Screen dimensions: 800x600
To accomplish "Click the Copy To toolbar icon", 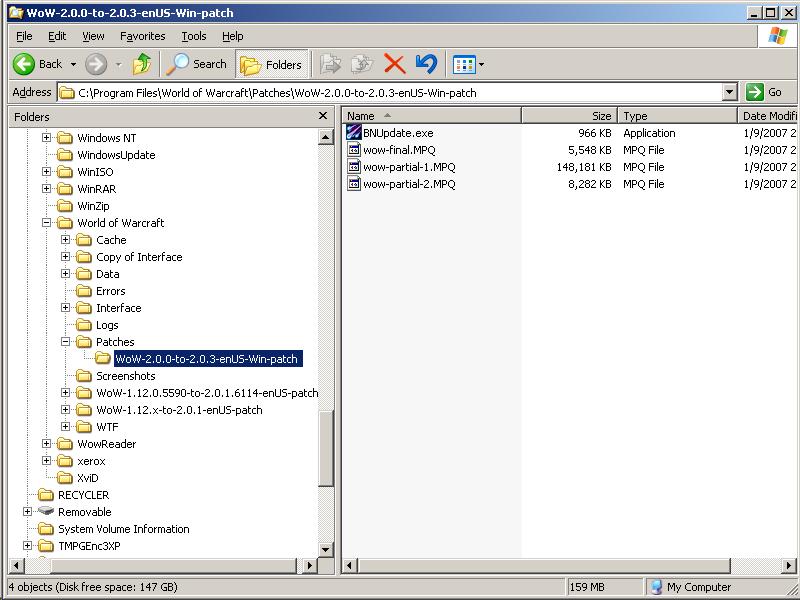I will (362, 64).
